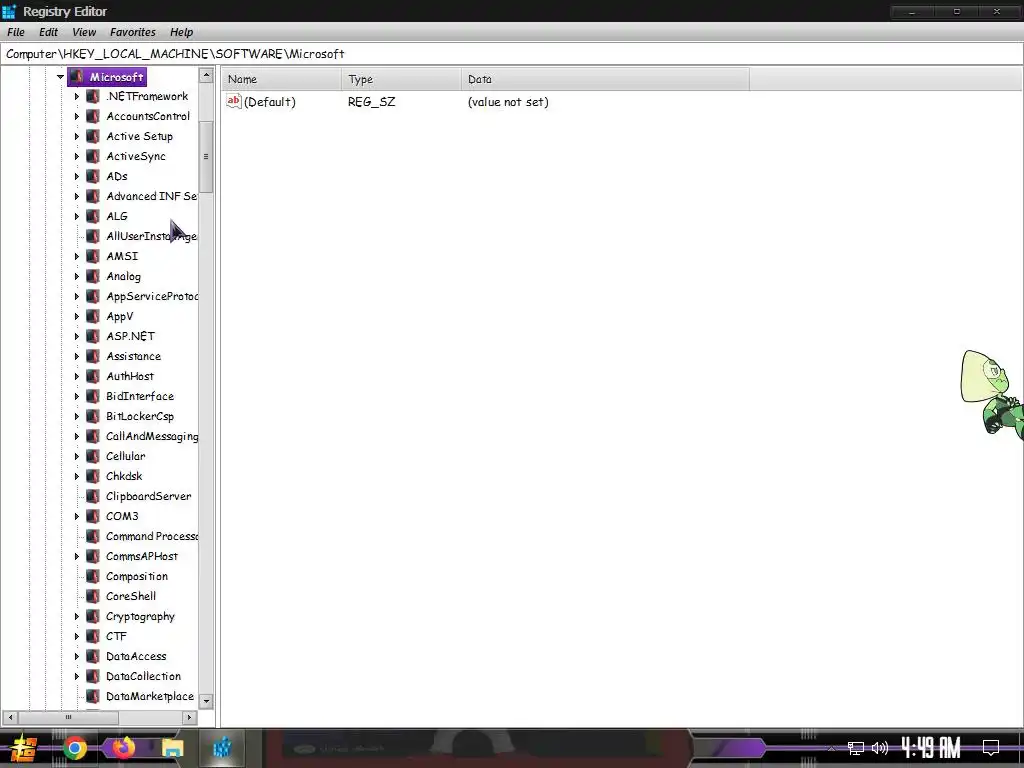The height and width of the screenshot is (768, 1024).
Task: Click the Analog key folder icon
Action: (93, 276)
